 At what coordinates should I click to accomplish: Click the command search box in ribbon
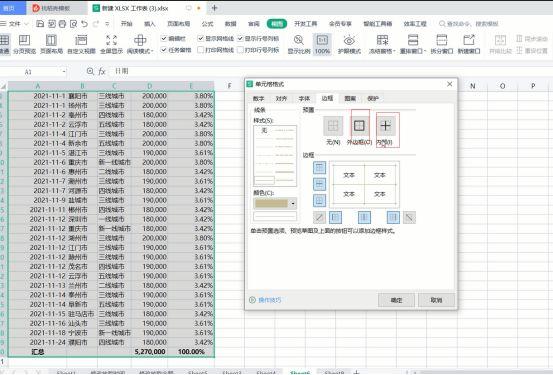tap(469, 24)
